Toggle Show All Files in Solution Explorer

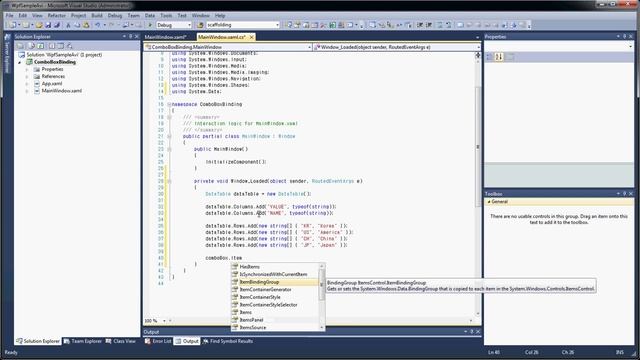[31, 46]
